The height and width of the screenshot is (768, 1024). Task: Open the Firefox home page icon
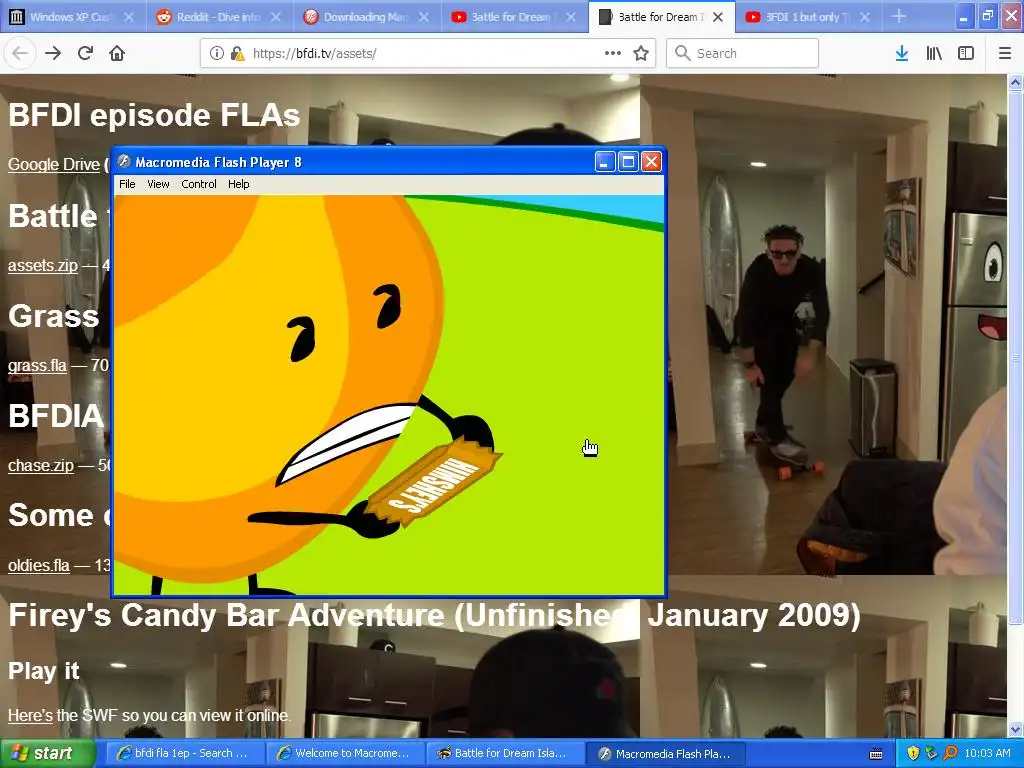pyautogui.click(x=117, y=53)
